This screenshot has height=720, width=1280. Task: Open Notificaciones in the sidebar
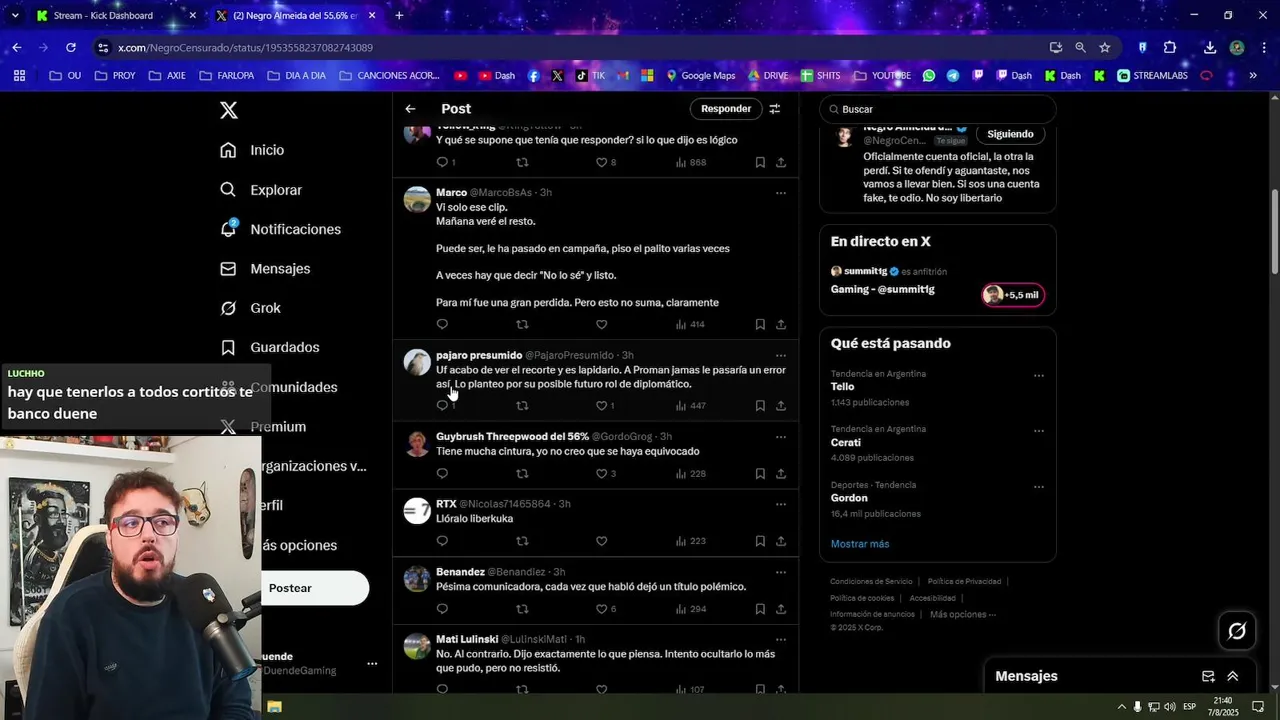[x=280, y=229]
